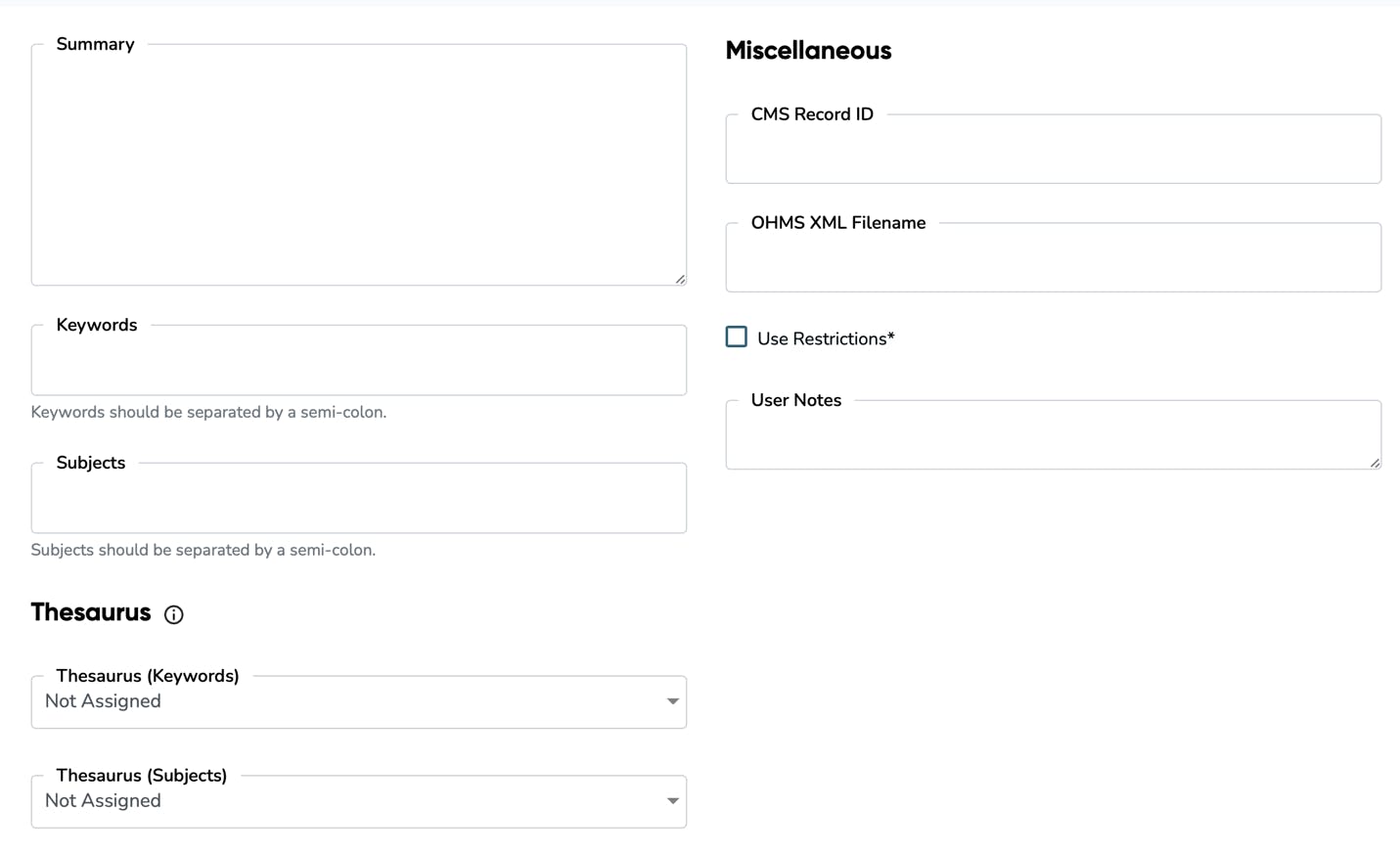Viewport: 1400px width, 853px height.
Task: Focus the OHMS XML Filename field
Action: click(x=1053, y=257)
